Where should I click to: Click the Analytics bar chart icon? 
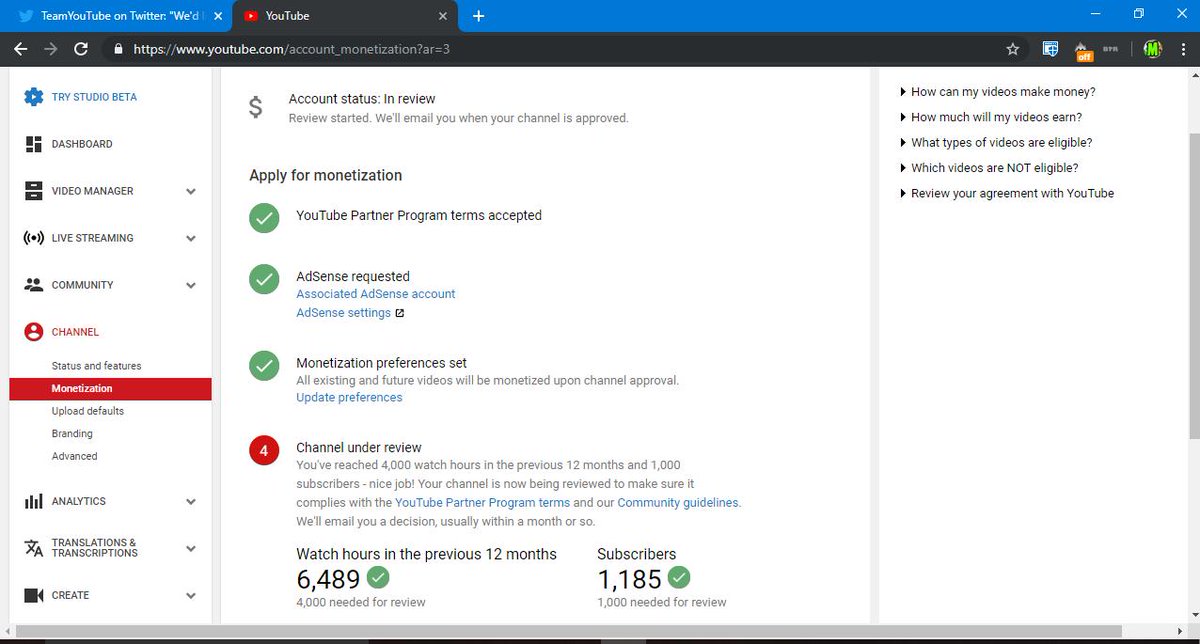pos(33,501)
